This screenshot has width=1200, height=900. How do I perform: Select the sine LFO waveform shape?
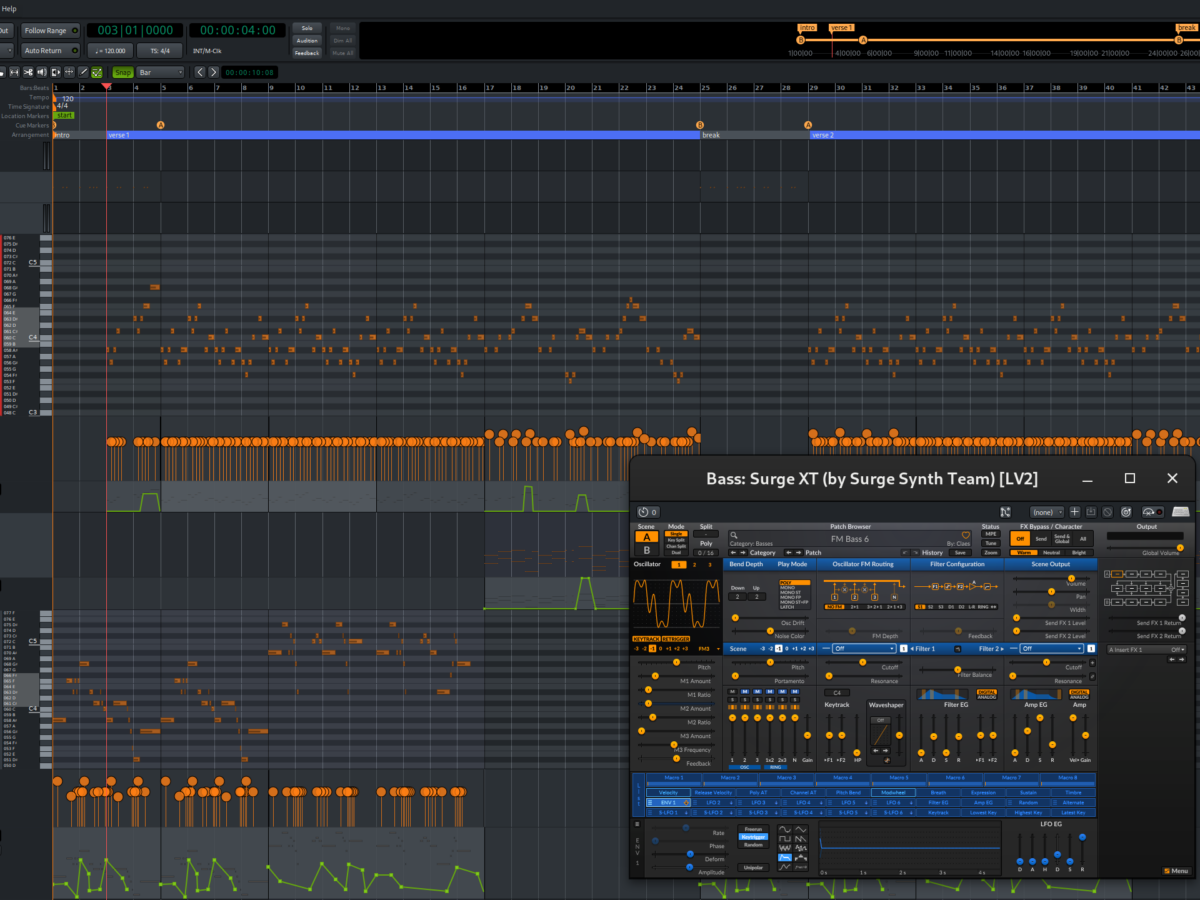[783, 831]
